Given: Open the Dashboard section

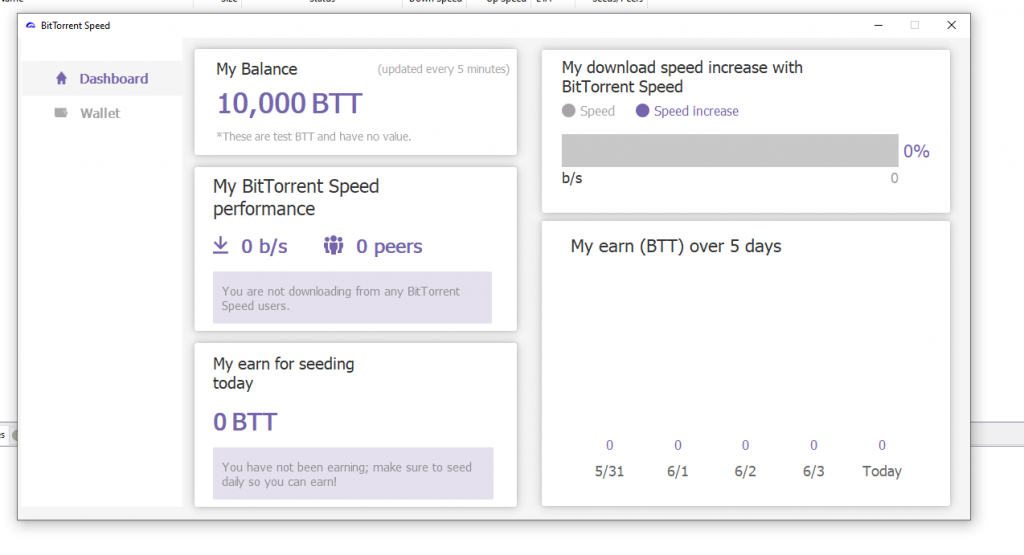Looking at the screenshot, I should point(102,78).
